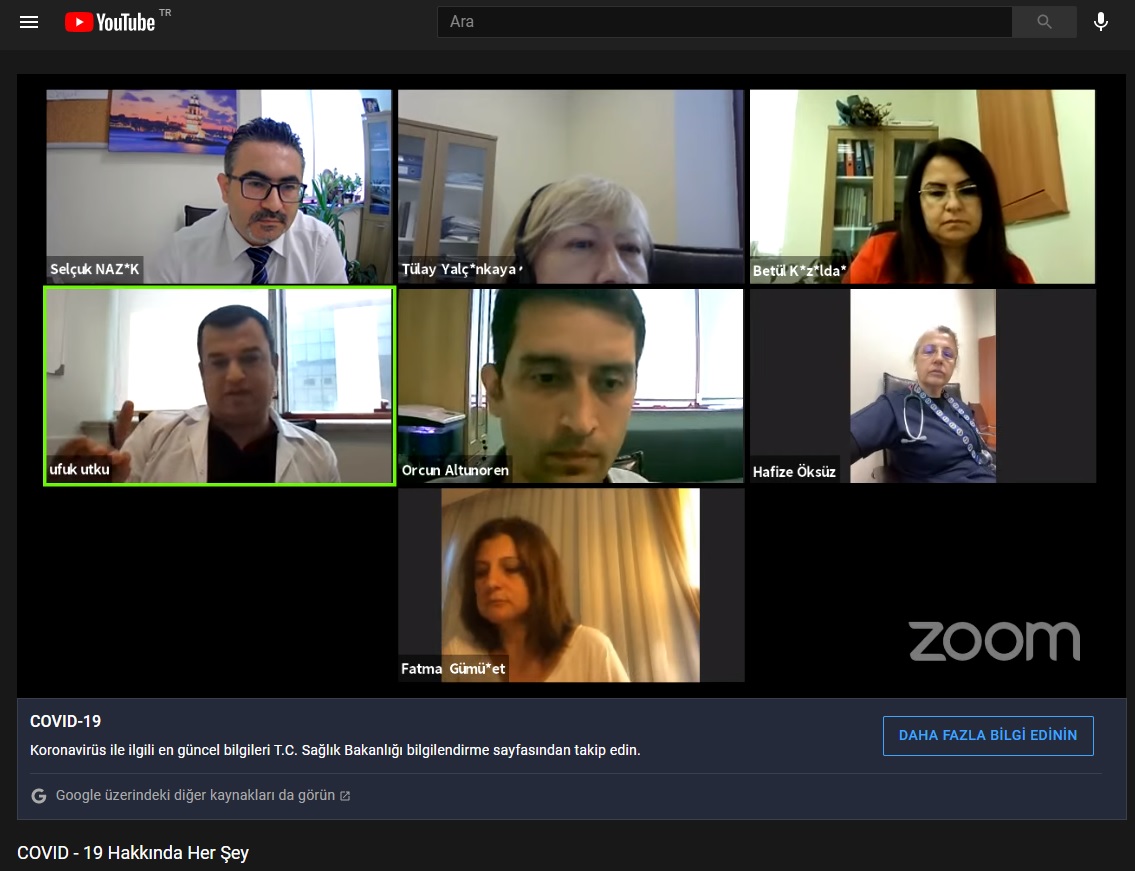Image resolution: width=1135 pixels, height=871 pixels.
Task: Click the 'COVID - 19 Hakkında Her Şey' title
Action: [x=133, y=853]
